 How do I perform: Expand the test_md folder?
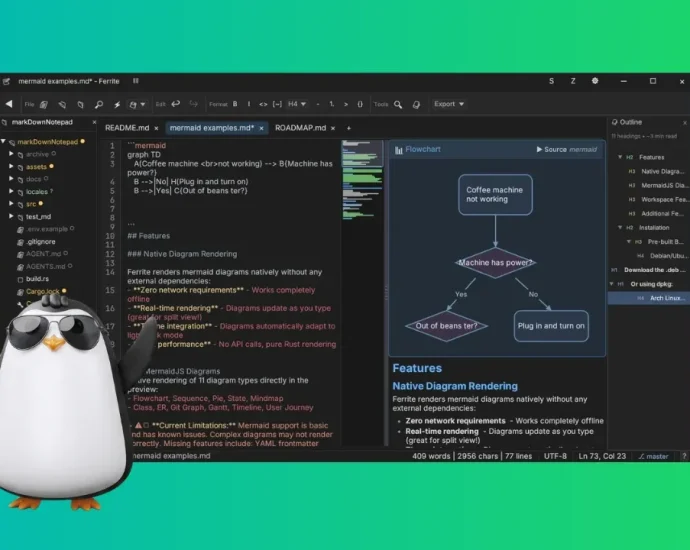click(x=11, y=216)
